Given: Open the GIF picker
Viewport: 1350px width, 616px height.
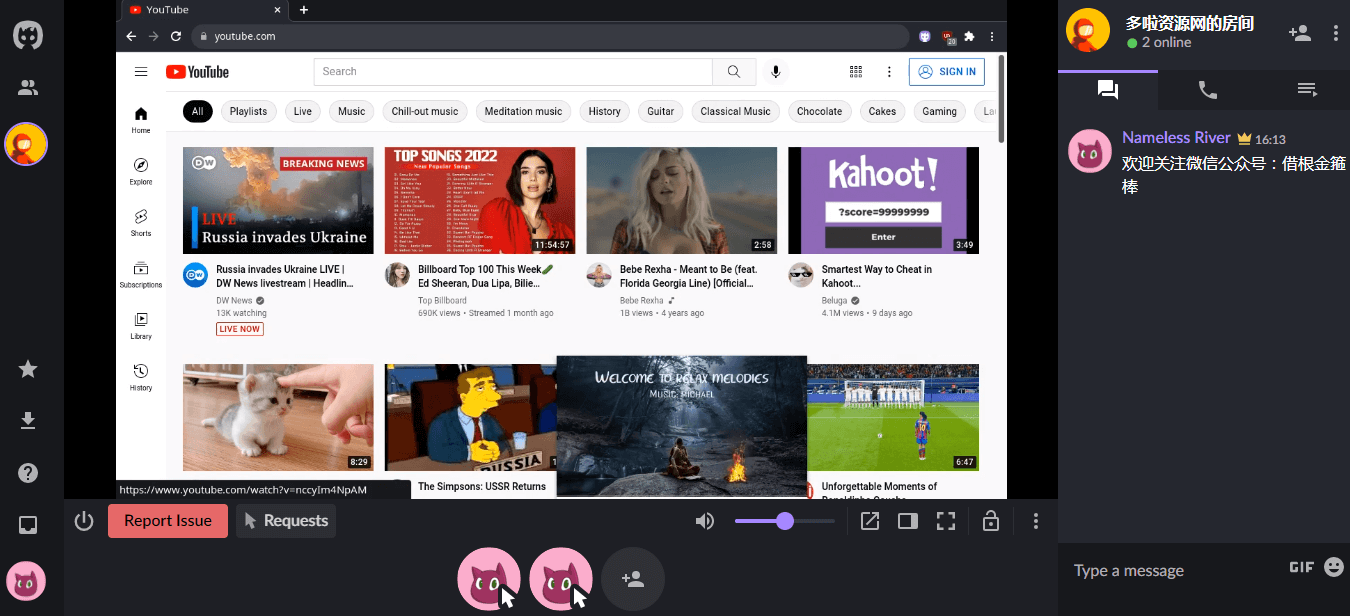Looking at the screenshot, I should point(1301,567).
